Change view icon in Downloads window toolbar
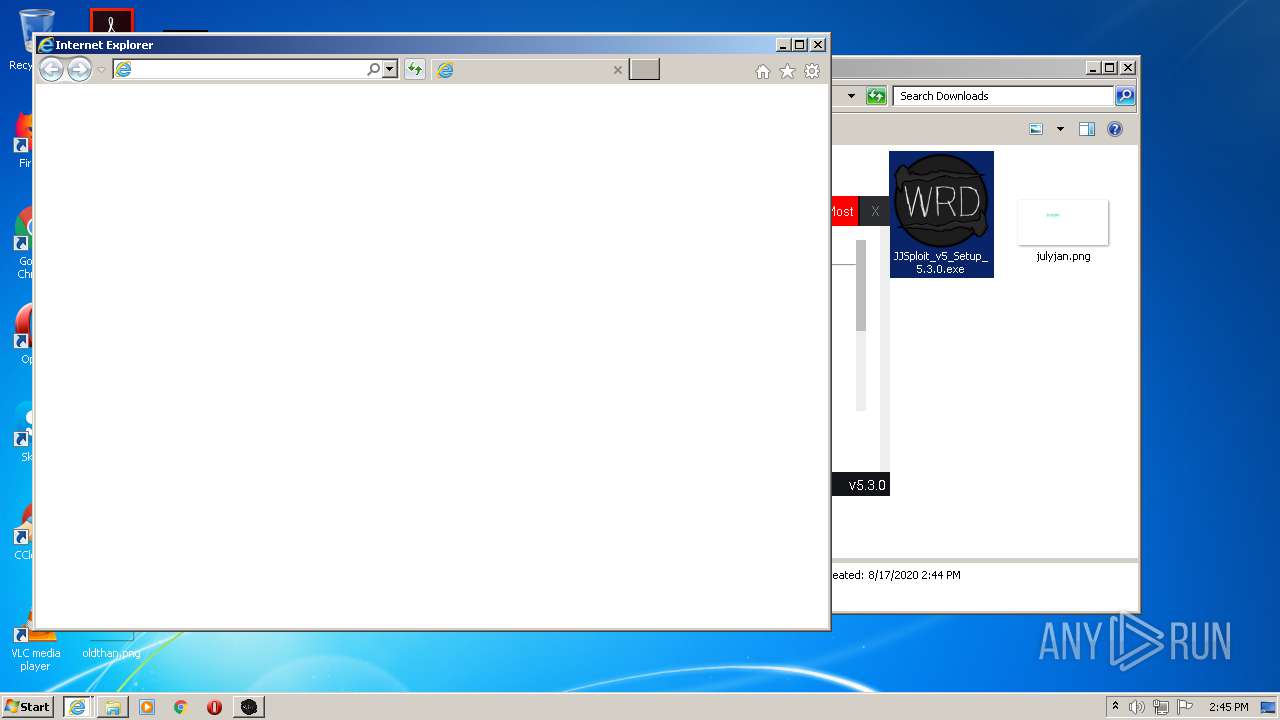The height and width of the screenshot is (720, 1280). tap(1036, 129)
